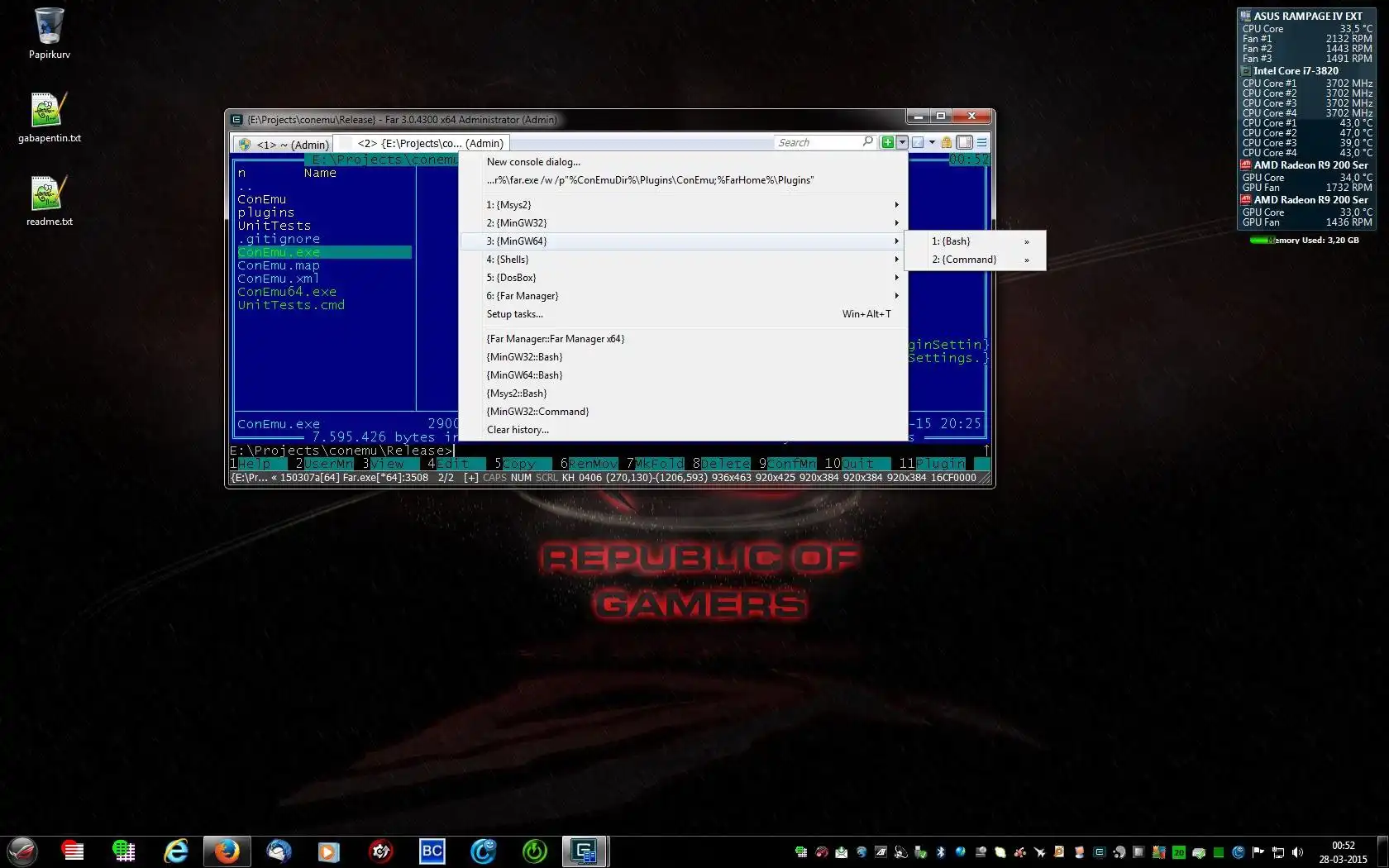Select the gabapentin.txt desktop file icon
Screen dimensions: 1389x868
(x=50, y=117)
